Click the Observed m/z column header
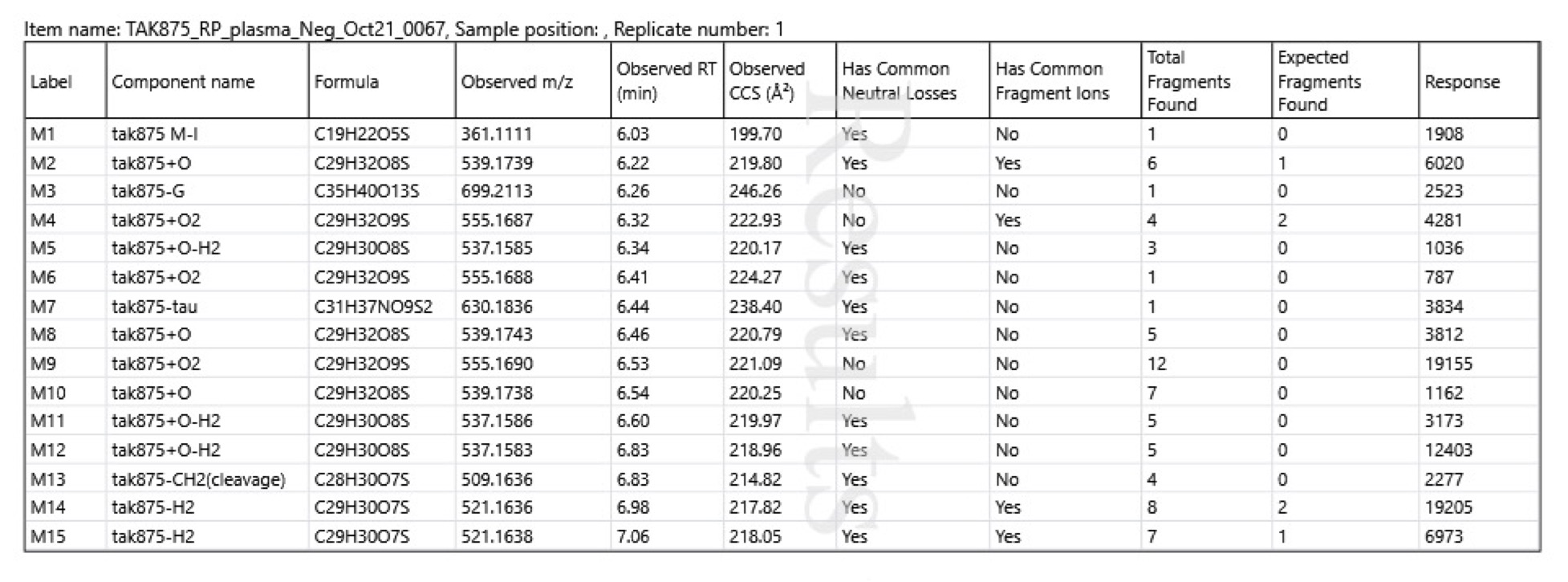The image size is (1568, 582). pyautogui.click(x=517, y=82)
